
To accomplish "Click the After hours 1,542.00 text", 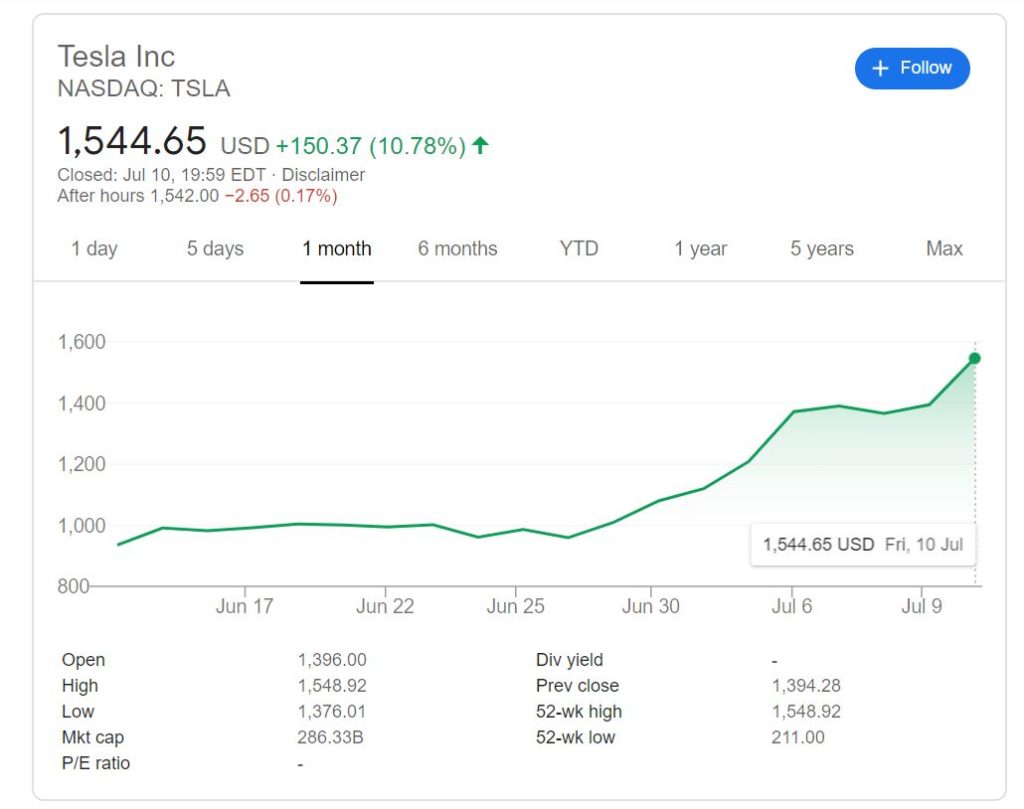I will [x=138, y=196].
